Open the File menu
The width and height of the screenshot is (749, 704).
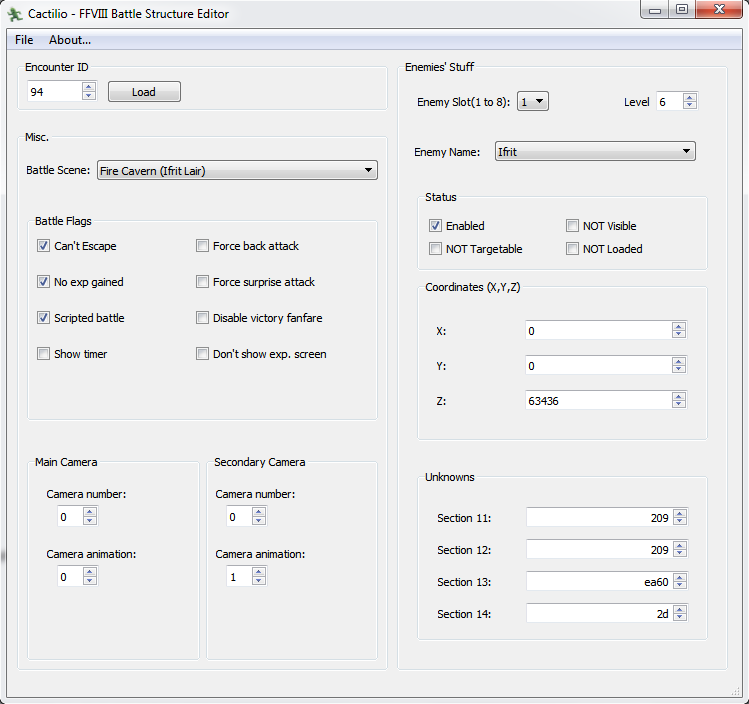(24, 40)
